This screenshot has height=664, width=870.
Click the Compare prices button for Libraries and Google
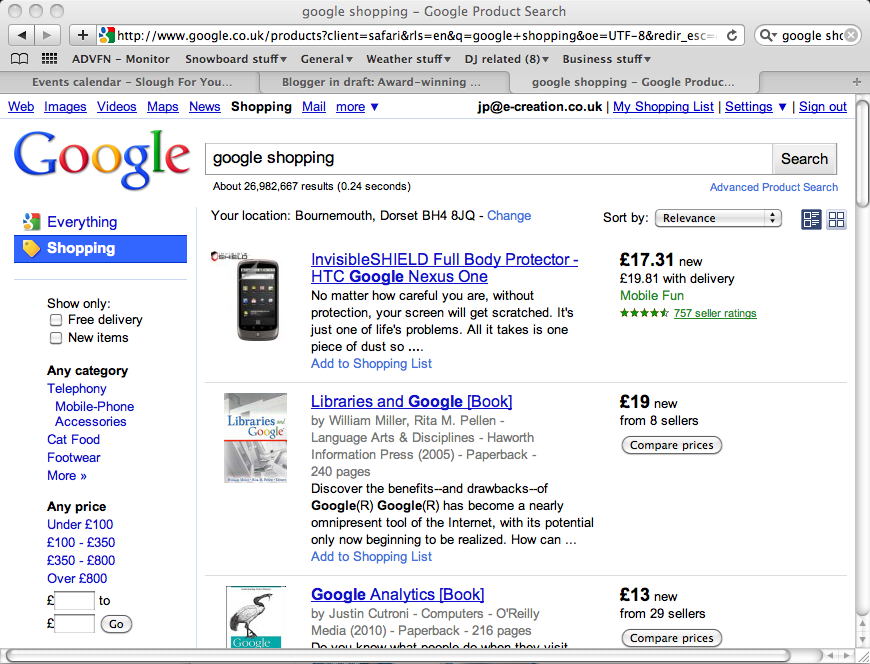point(671,445)
